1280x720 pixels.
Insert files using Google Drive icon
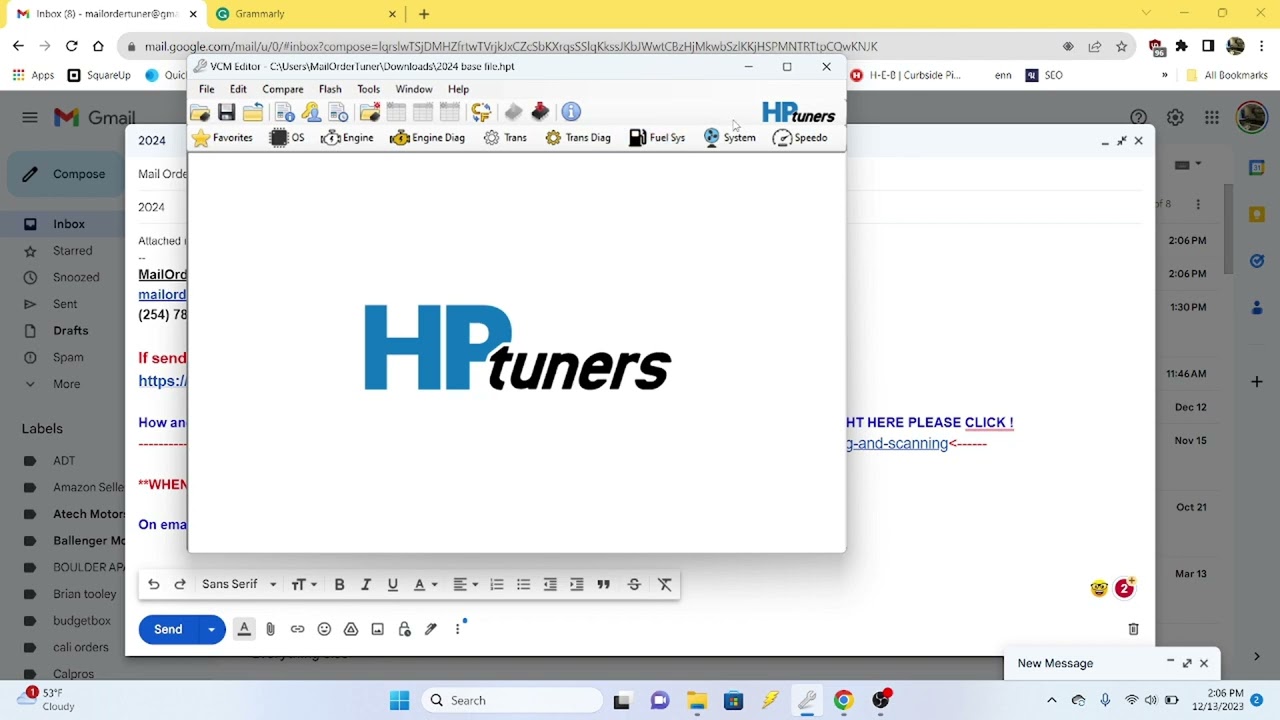click(x=351, y=629)
